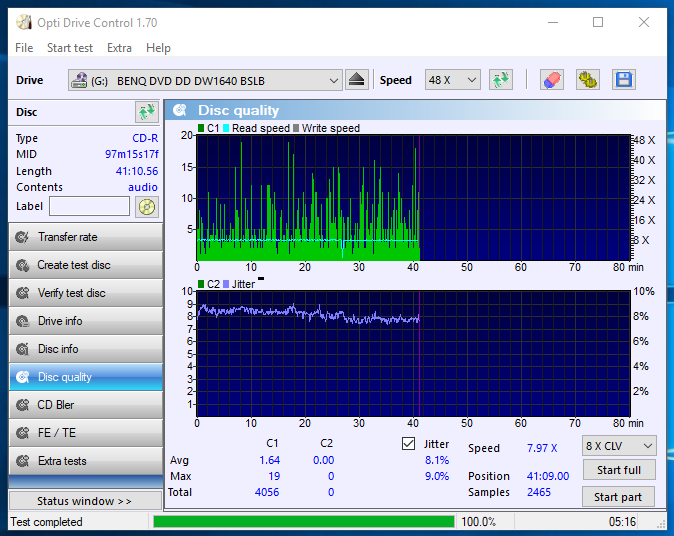
Task: Open the 8 X CLV scan speed dropdown
Action: click(619, 446)
